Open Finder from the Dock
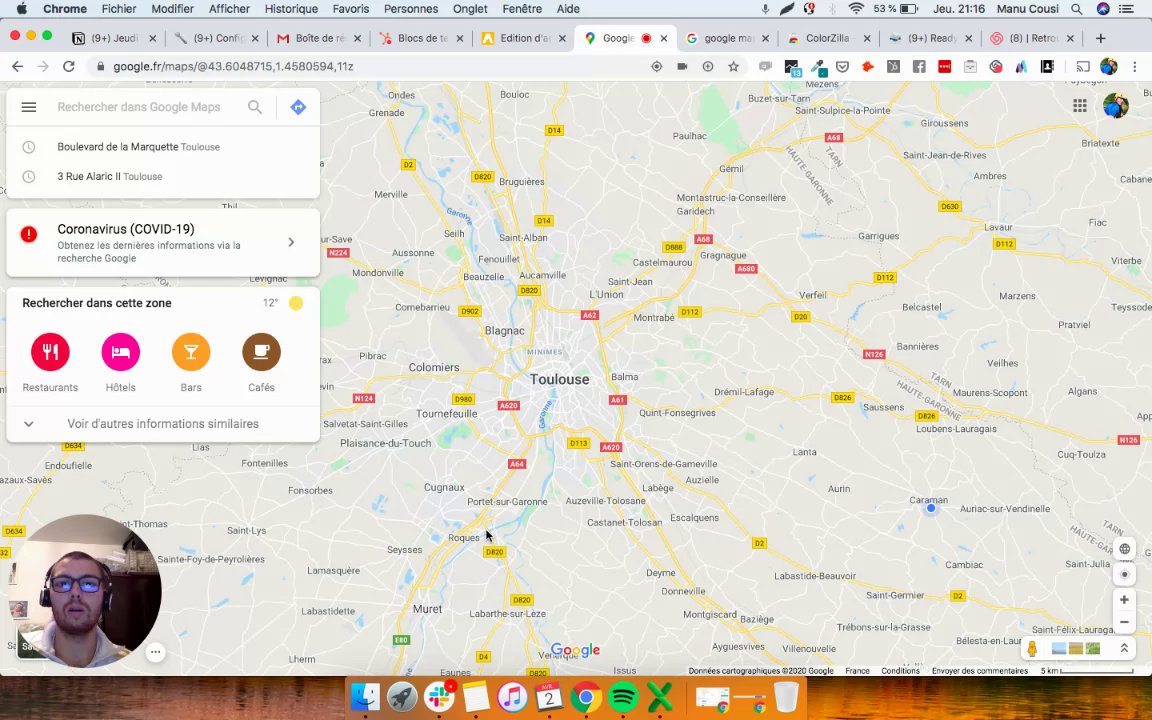Viewport: 1152px width, 720px height. [365, 696]
